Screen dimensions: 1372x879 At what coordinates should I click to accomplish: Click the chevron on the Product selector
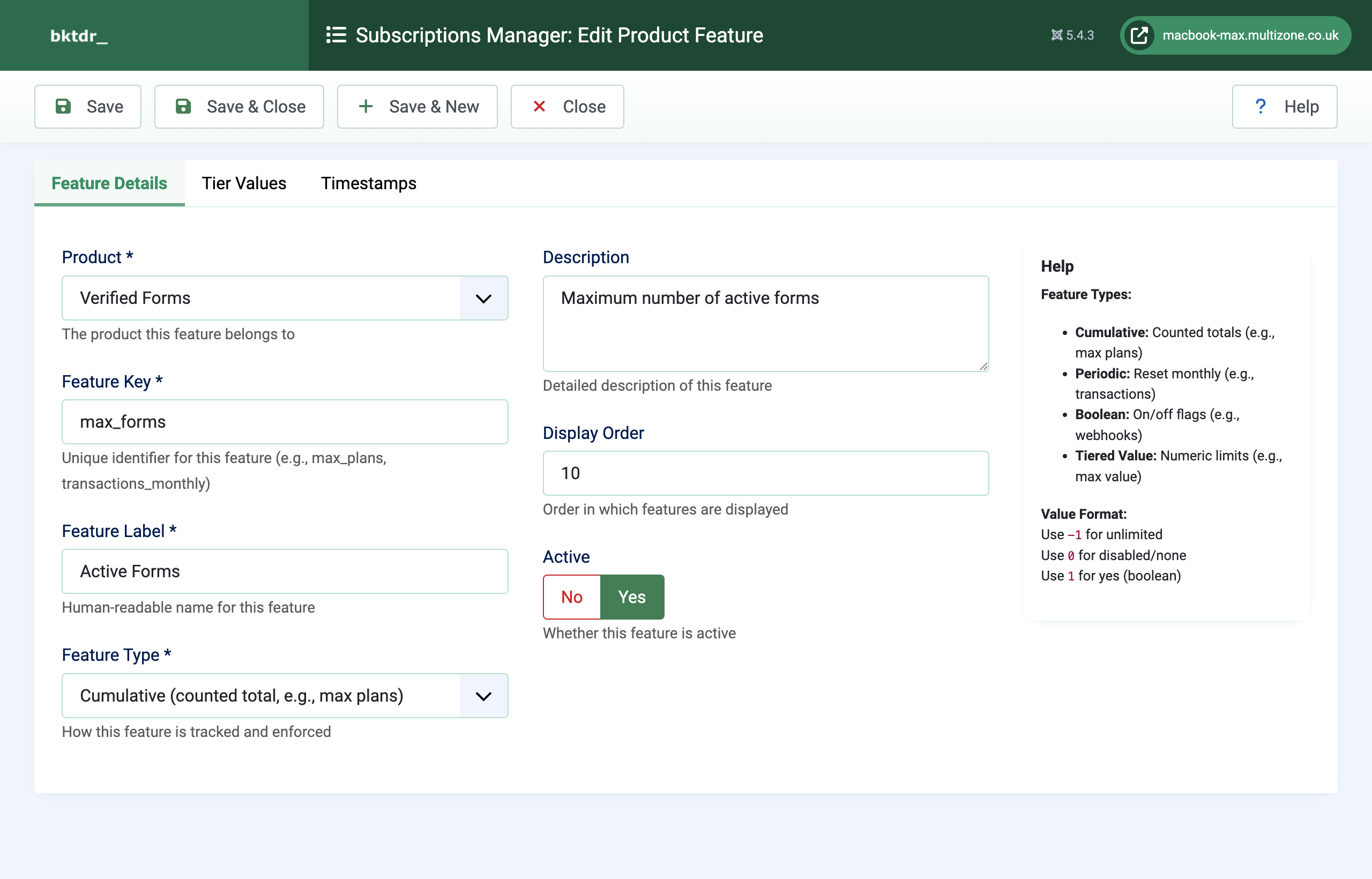[483, 298]
